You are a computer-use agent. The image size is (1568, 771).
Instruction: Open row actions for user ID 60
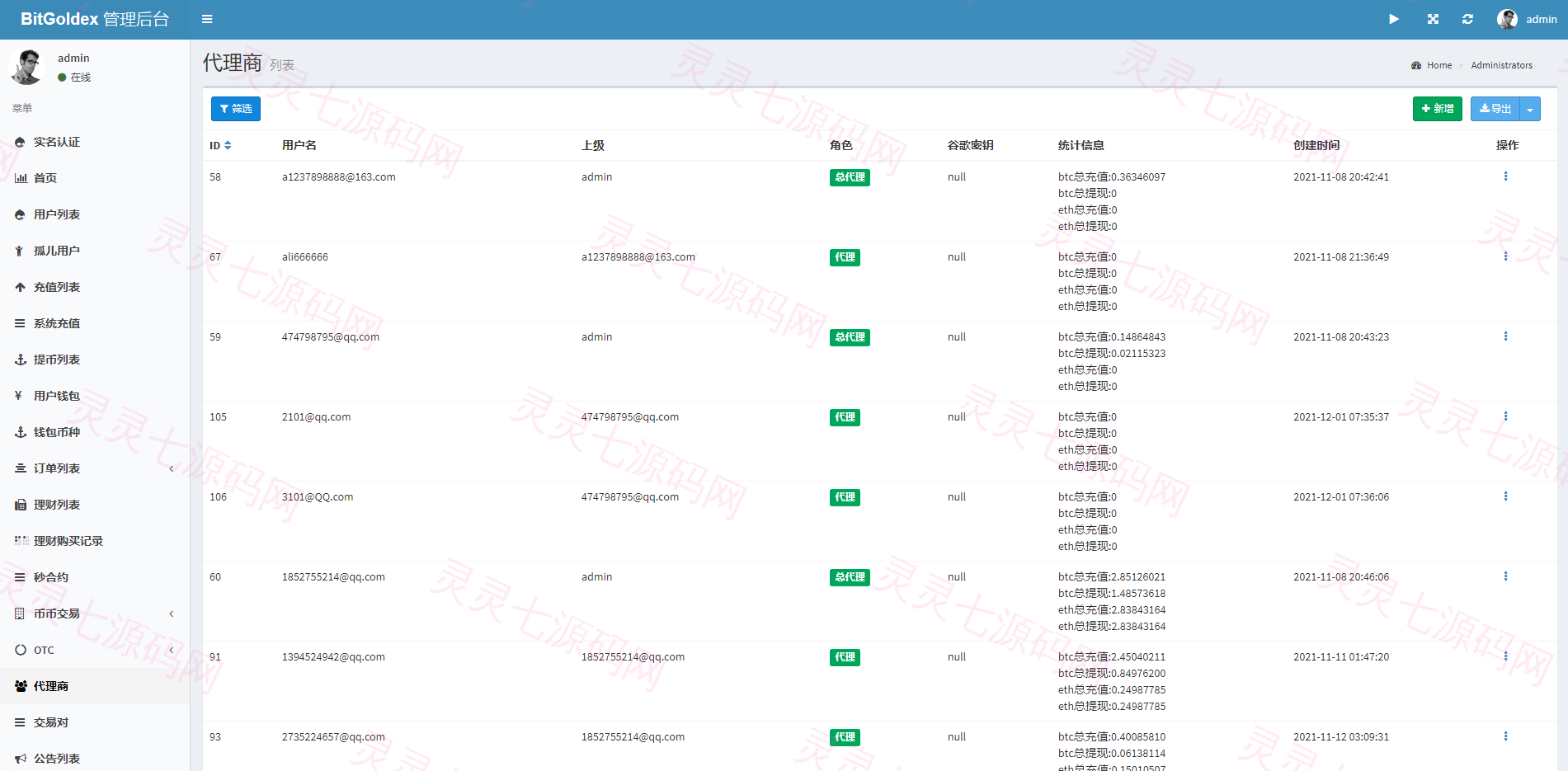(1505, 576)
